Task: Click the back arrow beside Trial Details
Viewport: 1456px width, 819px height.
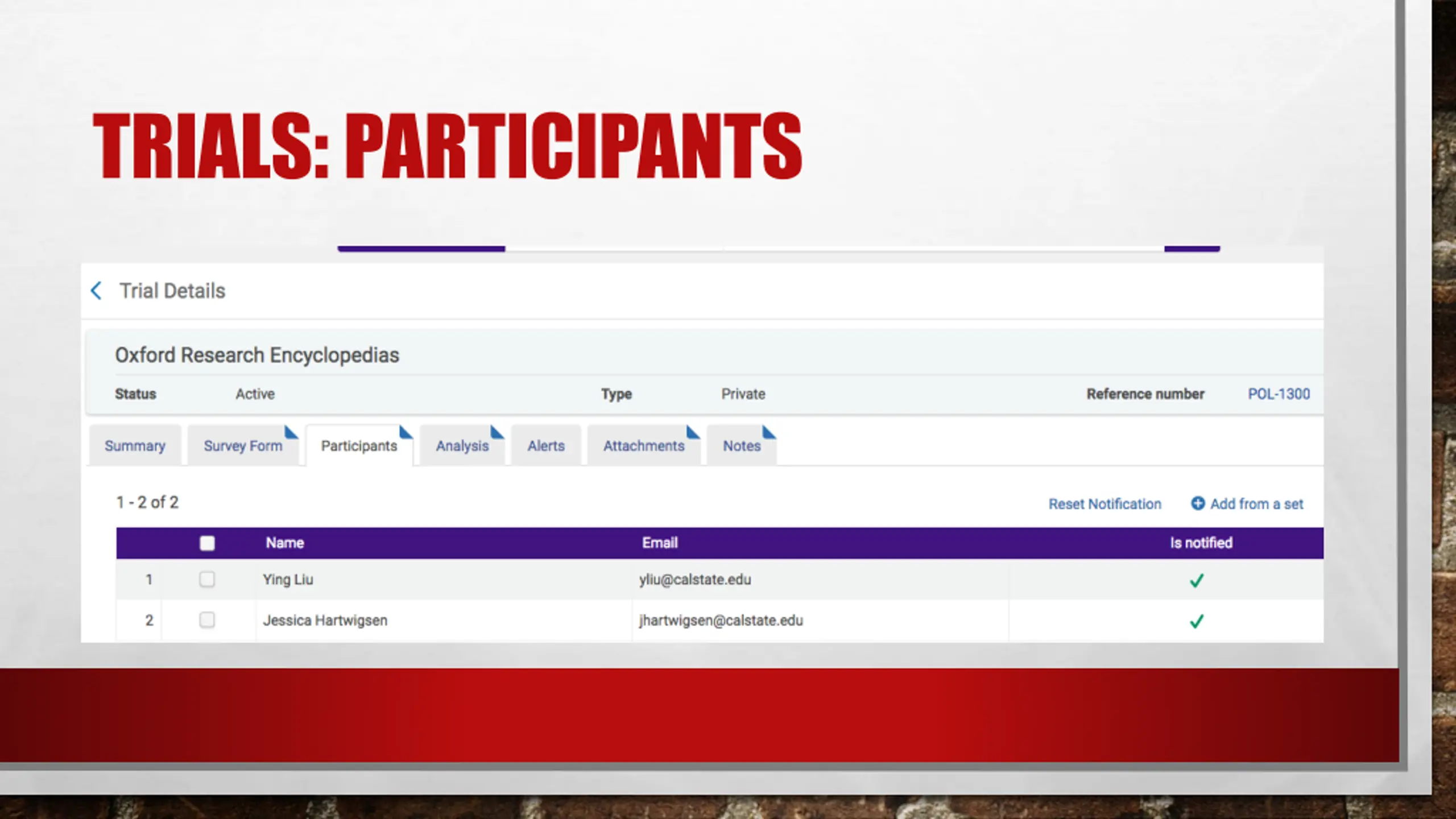Action: point(96,291)
